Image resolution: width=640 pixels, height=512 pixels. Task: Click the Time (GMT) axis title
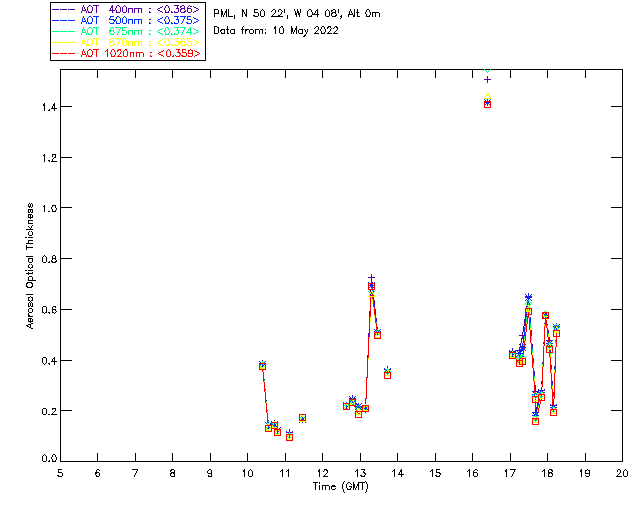click(x=341, y=487)
